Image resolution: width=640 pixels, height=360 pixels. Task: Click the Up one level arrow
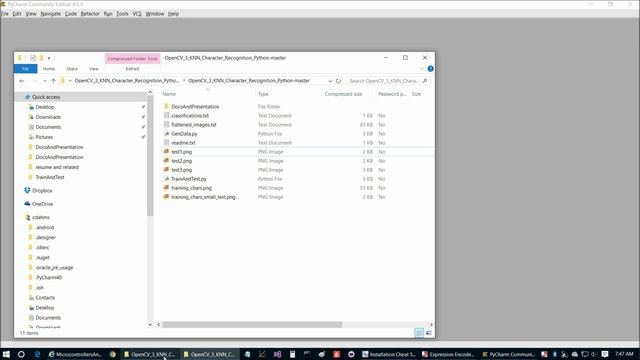pos(53,81)
